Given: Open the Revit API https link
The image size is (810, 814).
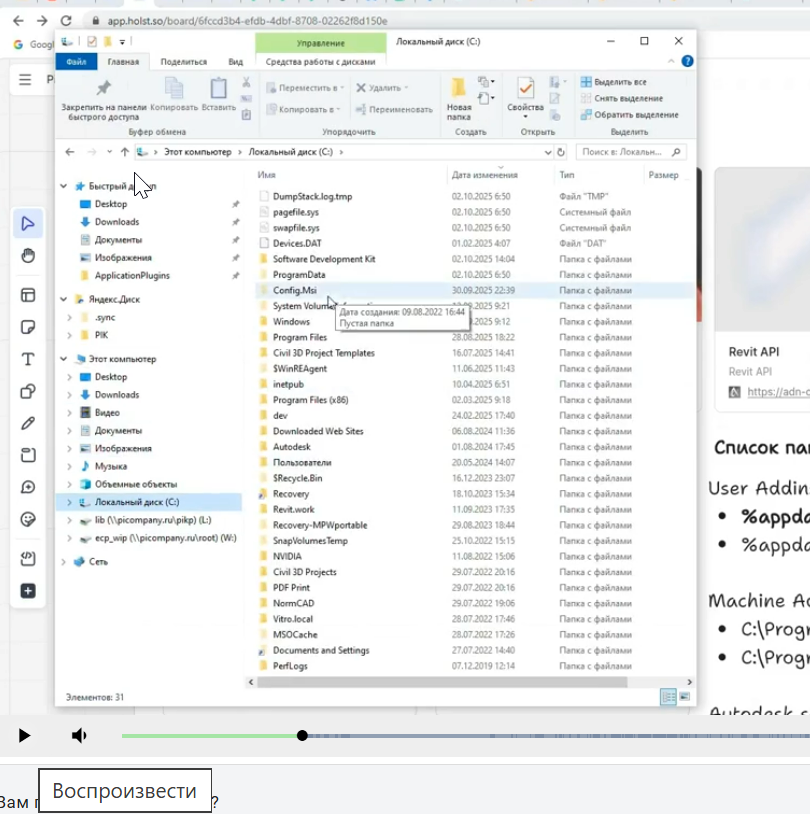Looking at the screenshot, I should pyautogui.click(x=778, y=392).
